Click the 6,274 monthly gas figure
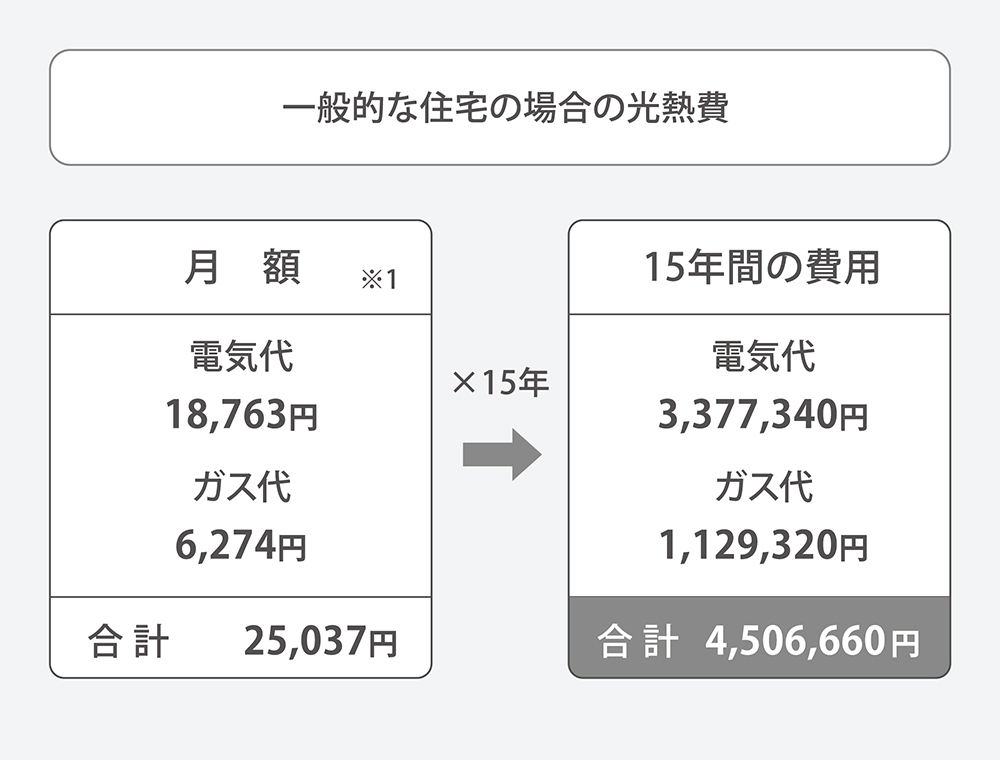The height and width of the screenshot is (760, 1000). pyautogui.click(x=225, y=546)
